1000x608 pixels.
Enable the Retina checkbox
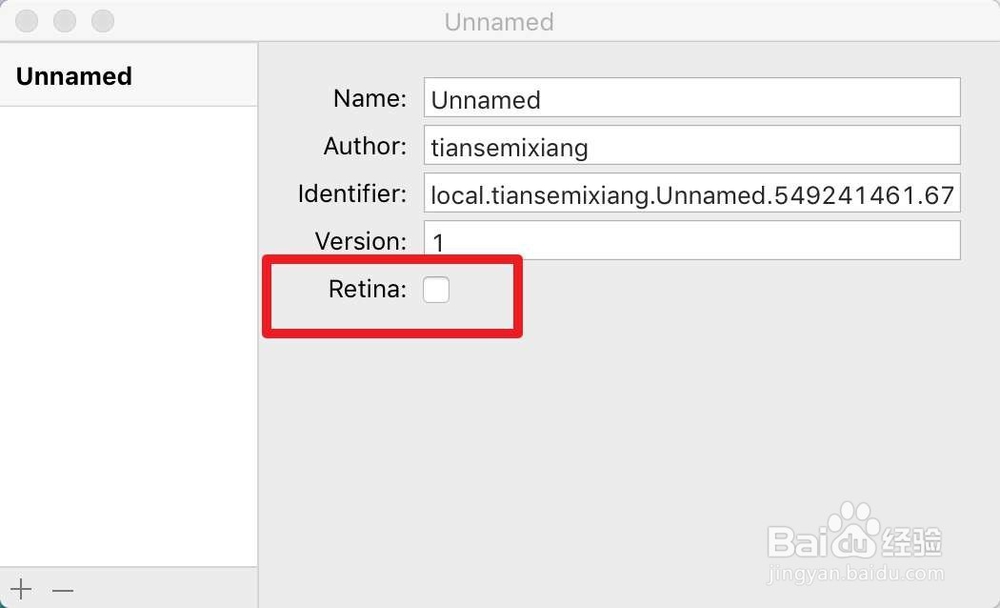click(436, 290)
